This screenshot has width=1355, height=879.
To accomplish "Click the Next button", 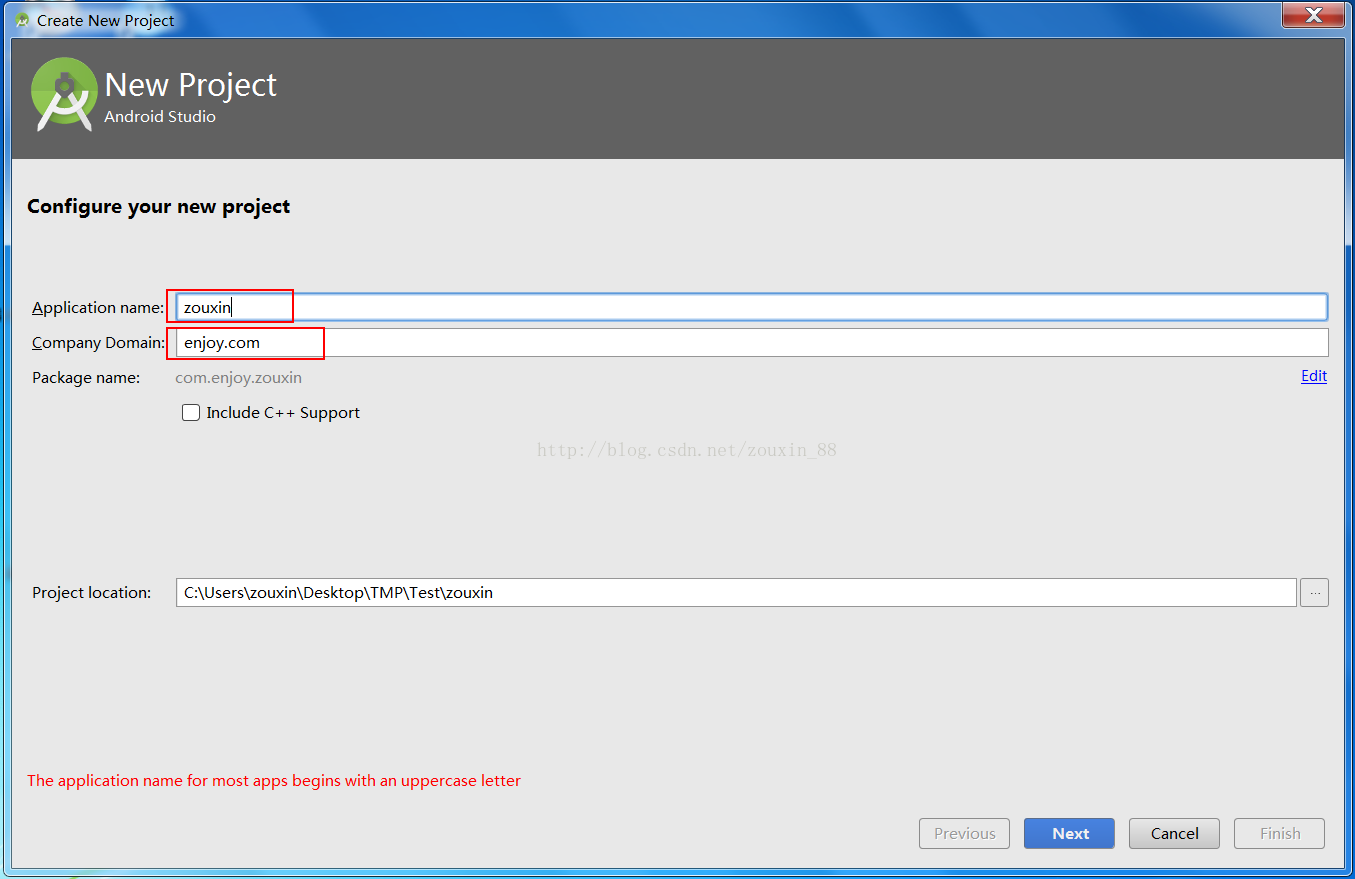I will [x=1069, y=833].
